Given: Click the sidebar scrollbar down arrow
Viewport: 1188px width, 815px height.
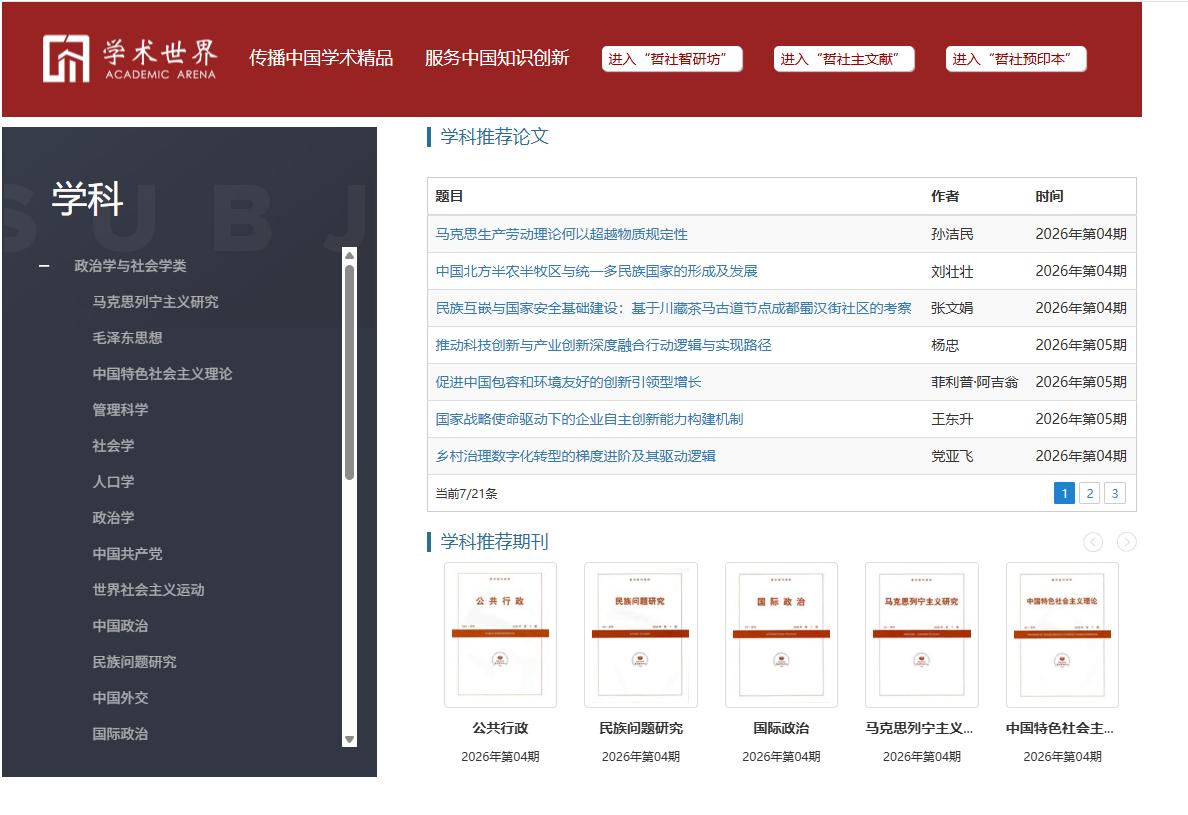Looking at the screenshot, I should (x=349, y=739).
